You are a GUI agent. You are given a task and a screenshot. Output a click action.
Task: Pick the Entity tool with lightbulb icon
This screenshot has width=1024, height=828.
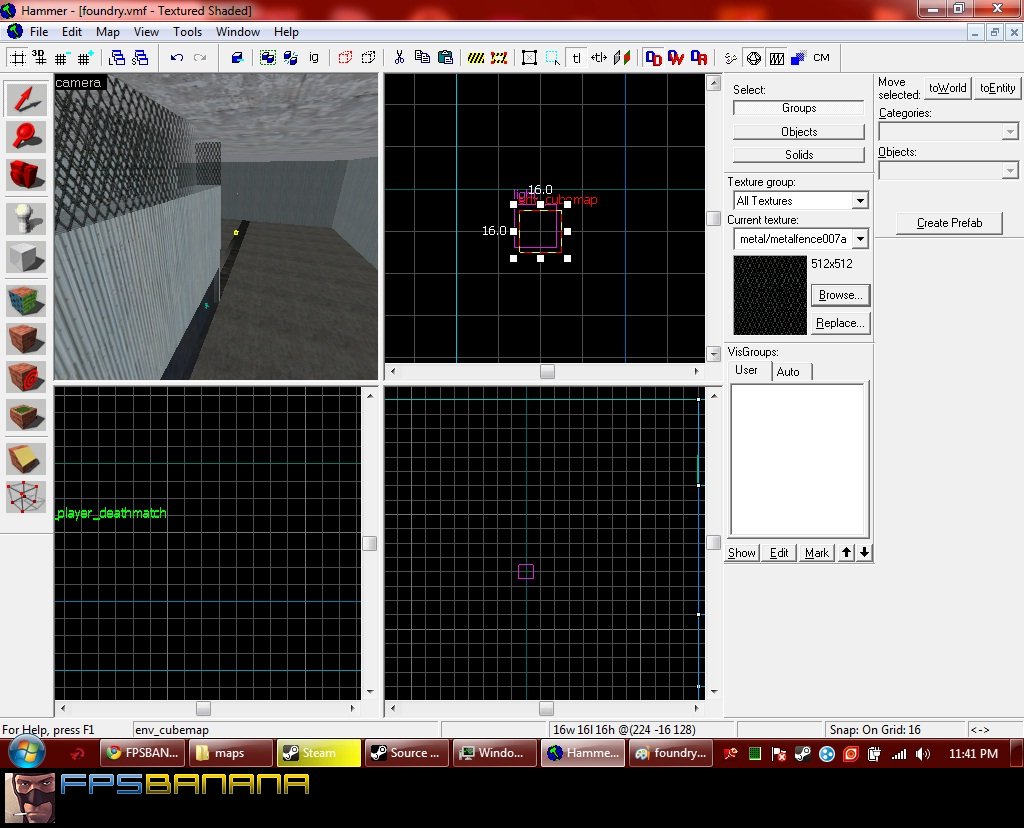point(26,218)
